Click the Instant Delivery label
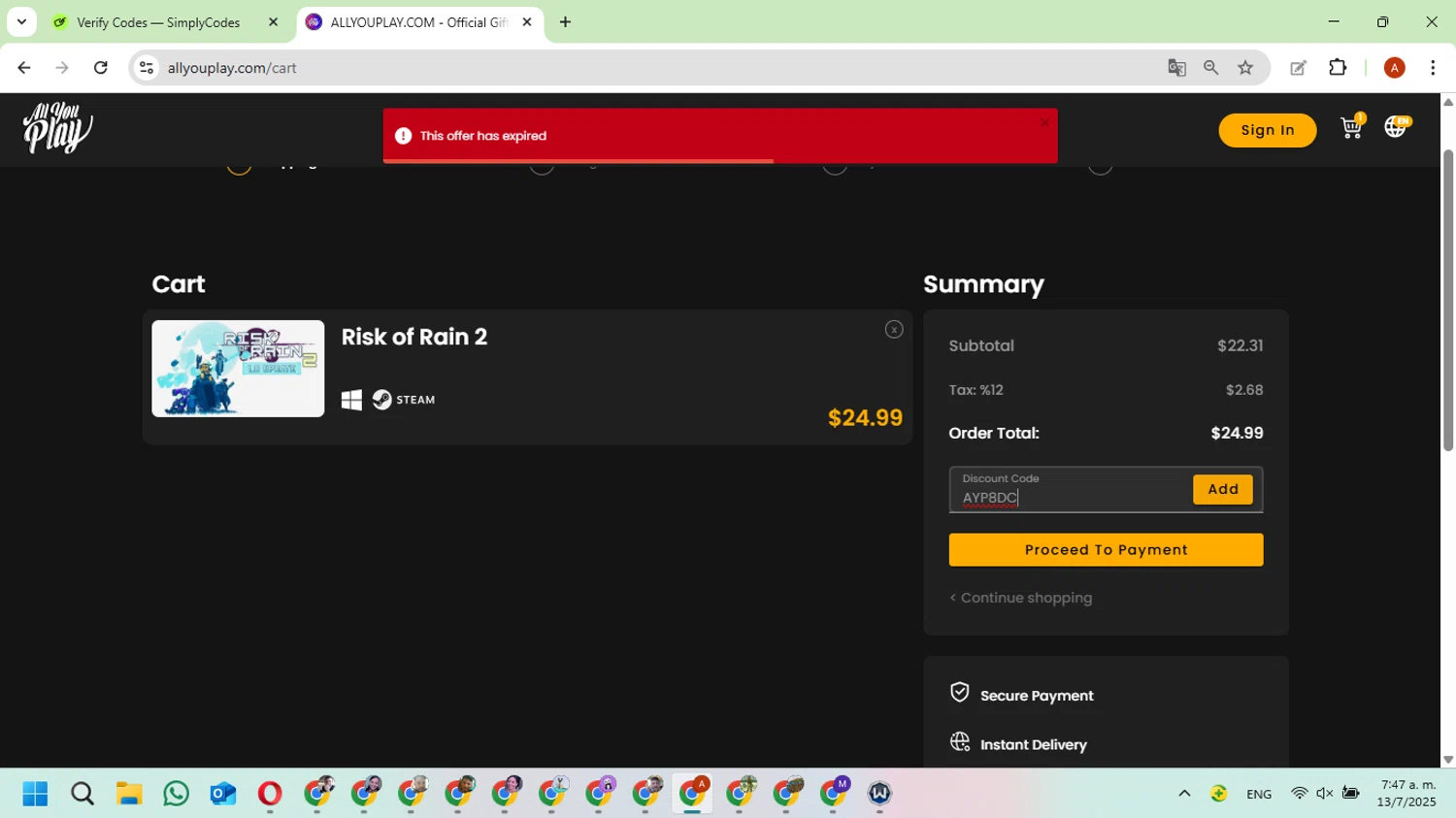Screen dimensions: 1456x818 1034,745
